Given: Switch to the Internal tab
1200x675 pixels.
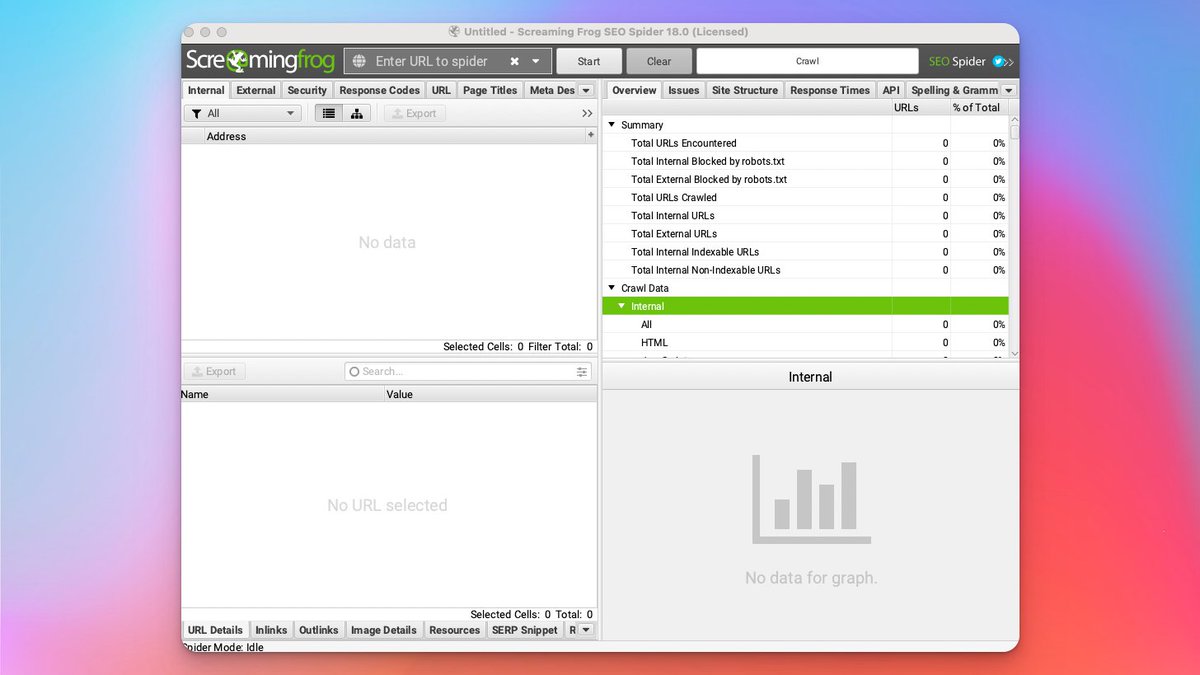Looking at the screenshot, I should click(206, 90).
